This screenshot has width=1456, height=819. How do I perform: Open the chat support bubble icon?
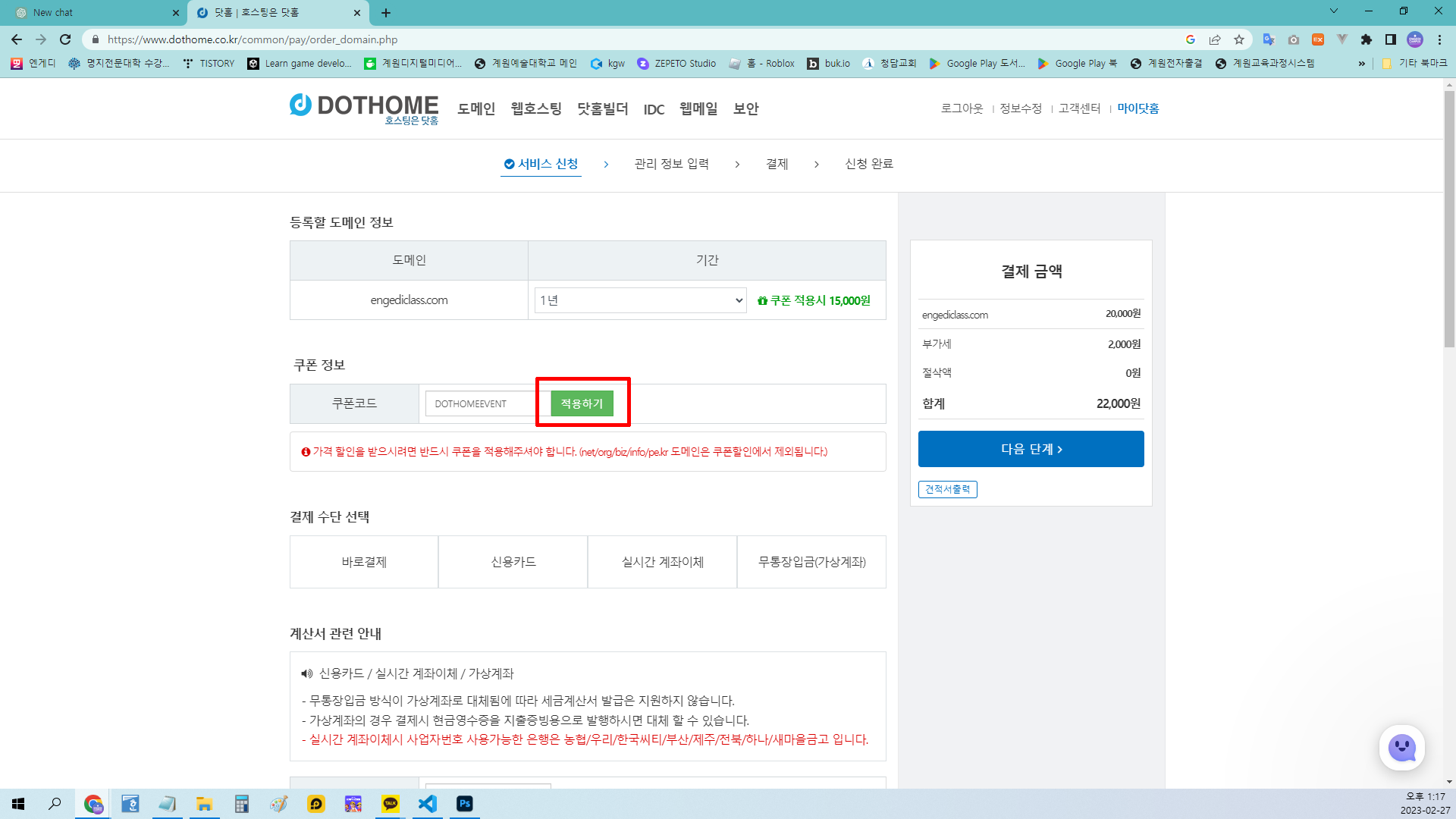pos(1402,748)
